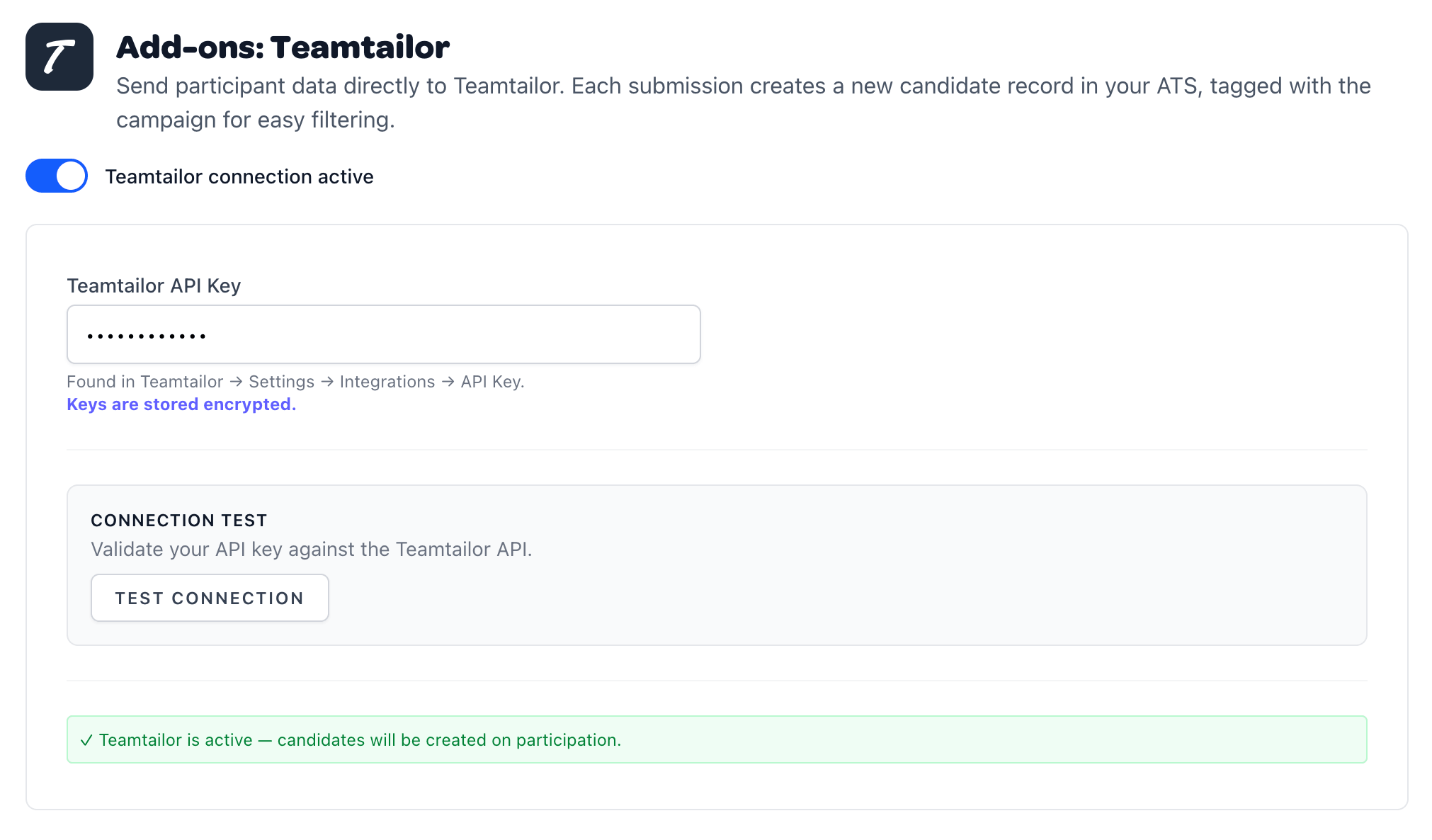Open the "Keys are stored encrypted" link
The height and width of the screenshot is (840, 1432).
pos(181,404)
